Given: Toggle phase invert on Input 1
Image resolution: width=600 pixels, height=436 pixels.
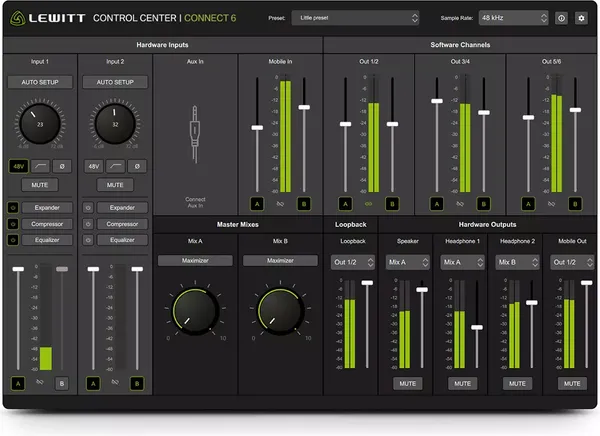Looking at the screenshot, I should click(62, 165).
